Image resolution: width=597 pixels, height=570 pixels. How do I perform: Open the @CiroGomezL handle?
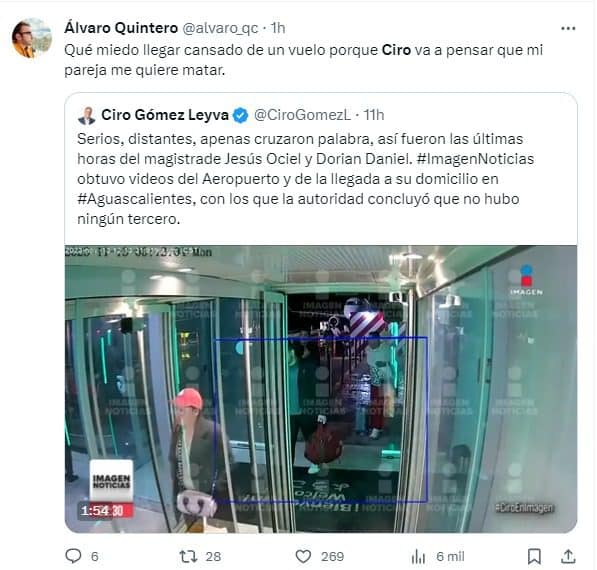[302, 115]
